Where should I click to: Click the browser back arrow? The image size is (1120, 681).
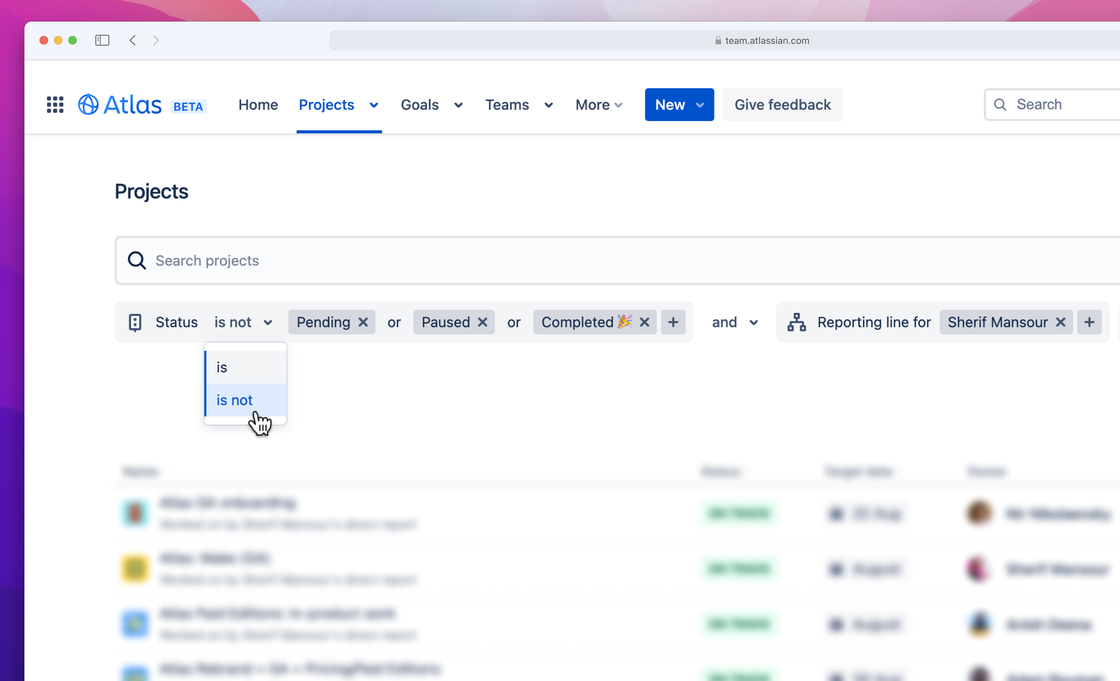pos(132,40)
